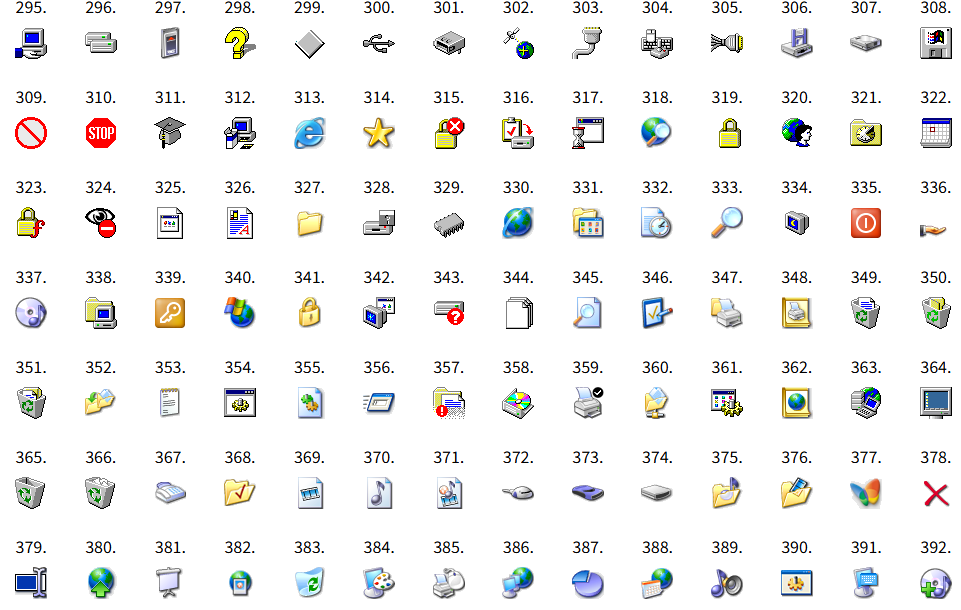961x610 pixels.
Task: Open the Internet Explorer icon 313
Action: tap(309, 133)
